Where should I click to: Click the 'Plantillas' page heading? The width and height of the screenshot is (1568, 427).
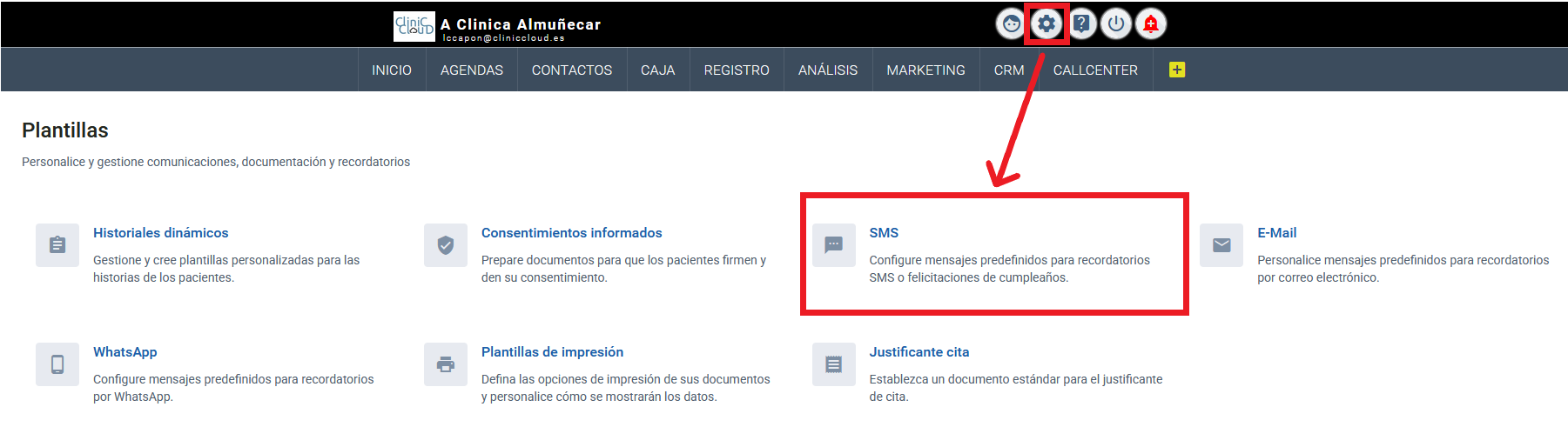point(65,130)
